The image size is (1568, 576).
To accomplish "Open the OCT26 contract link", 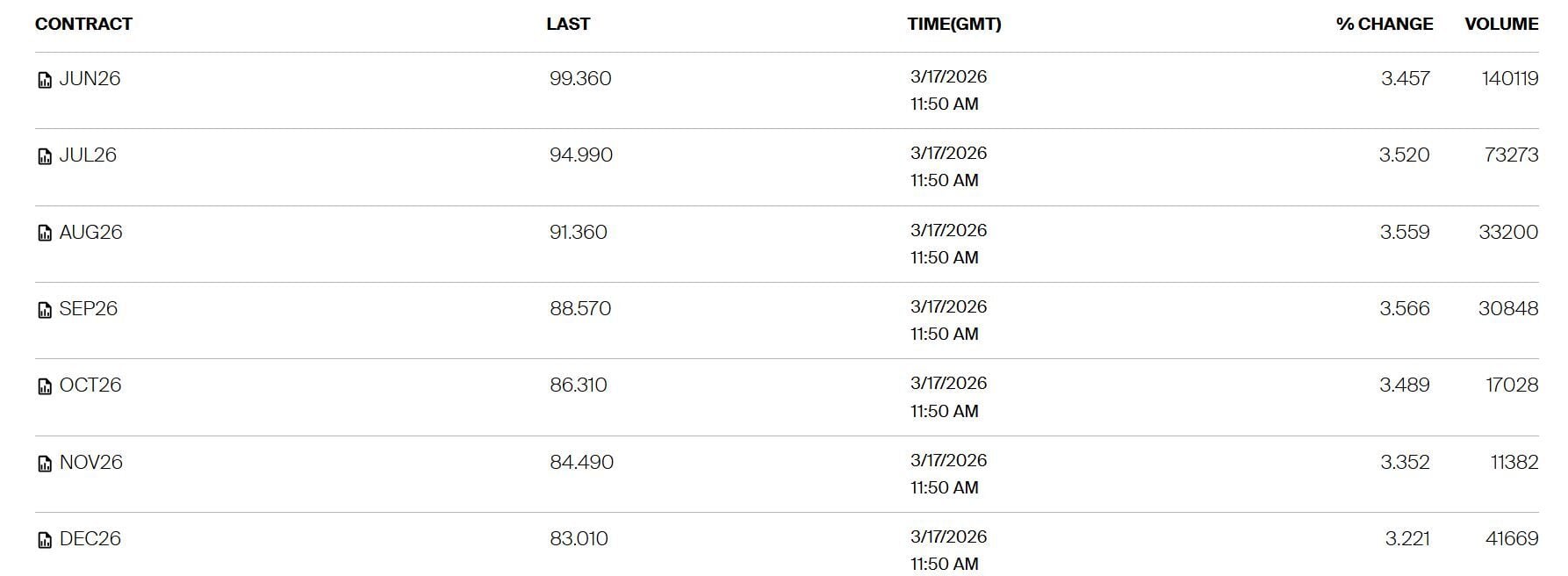I will click(90, 385).
